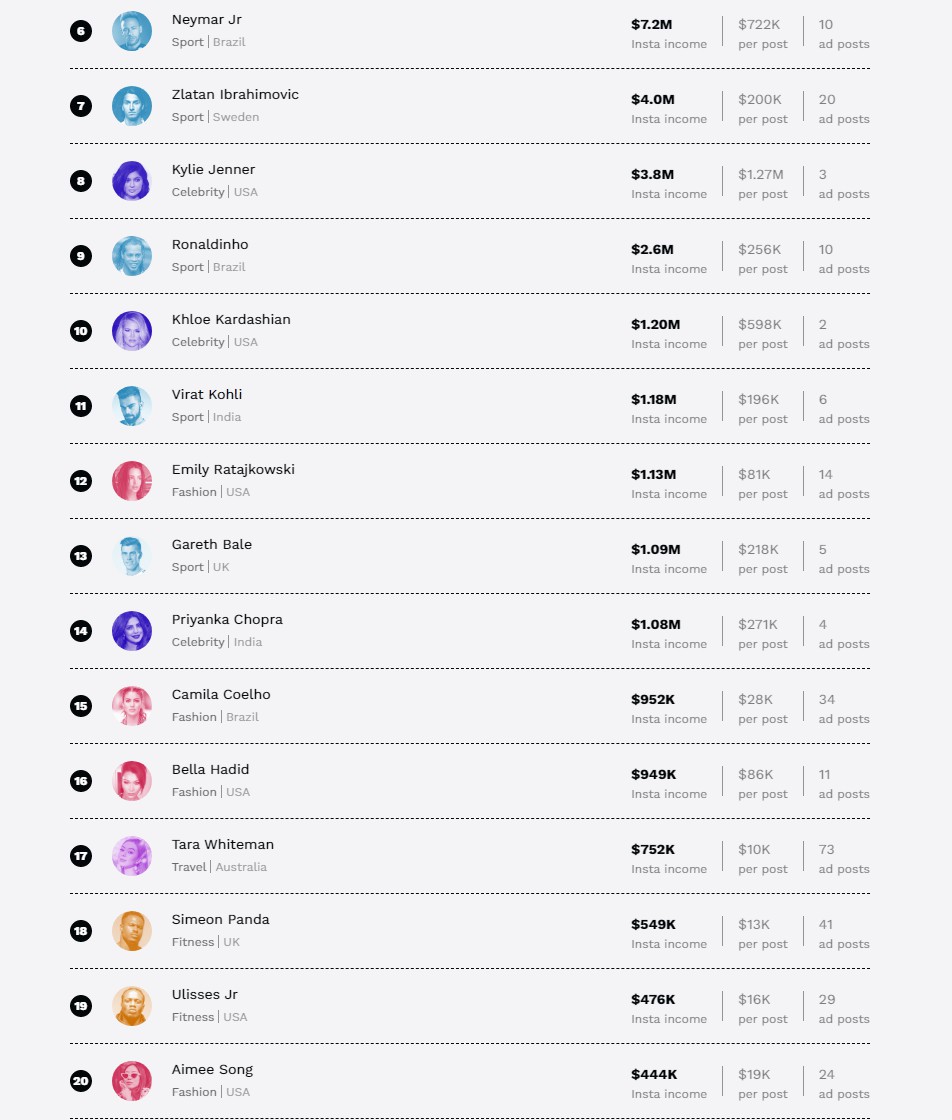Click Gareth Bale's name text
Image resolution: width=952 pixels, height=1120 pixels.
pos(211,544)
